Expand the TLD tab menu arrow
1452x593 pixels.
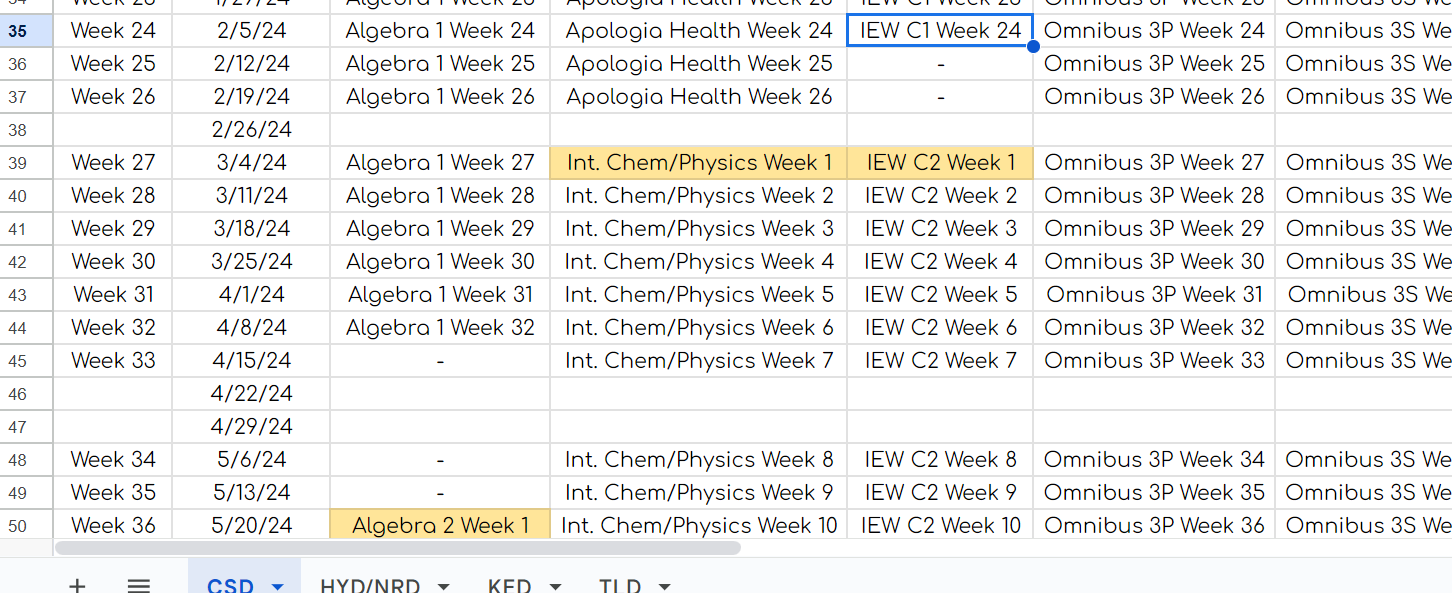(x=664, y=586)
